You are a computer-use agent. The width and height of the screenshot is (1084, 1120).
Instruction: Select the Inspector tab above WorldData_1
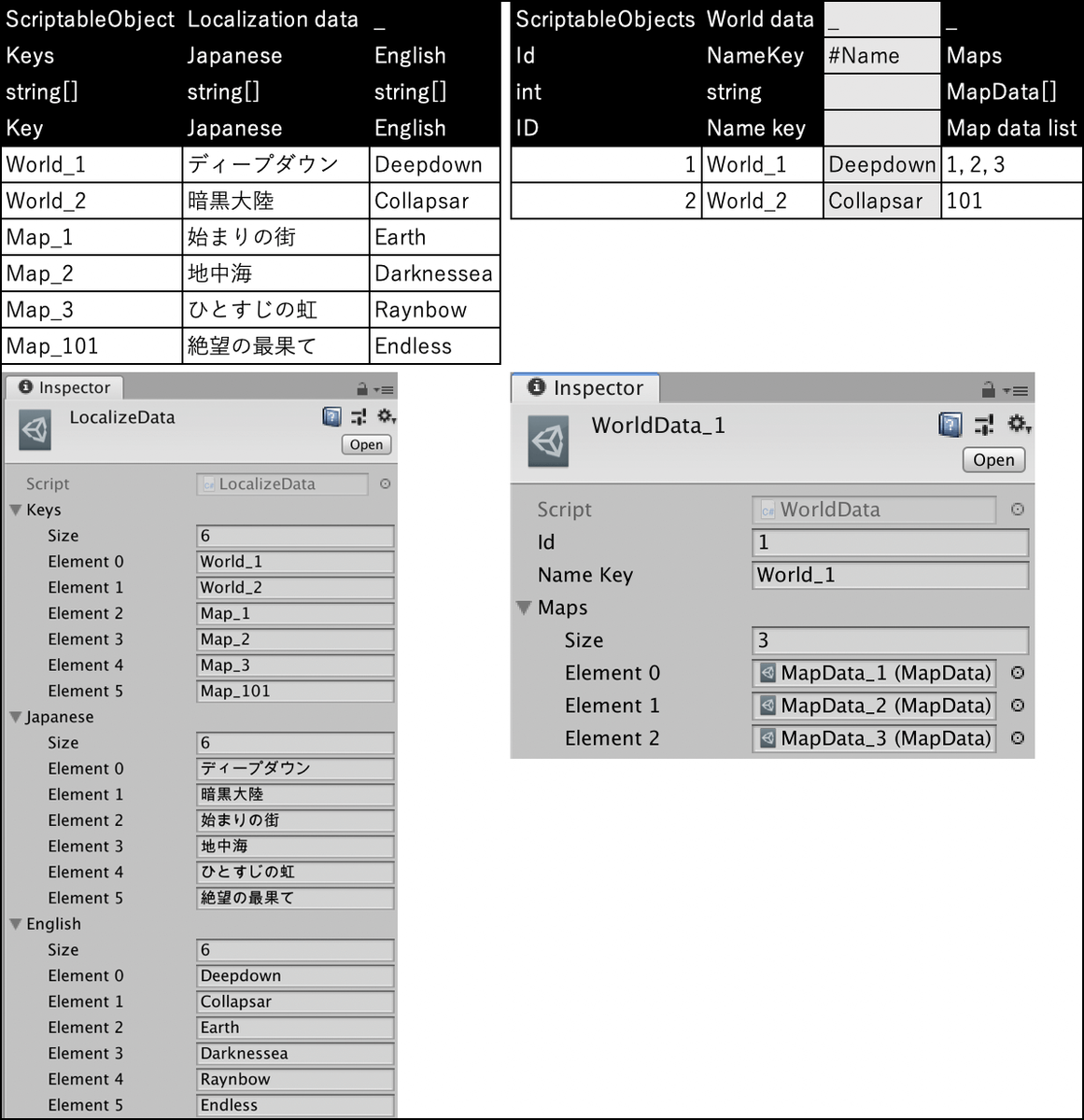click(585, 388)
